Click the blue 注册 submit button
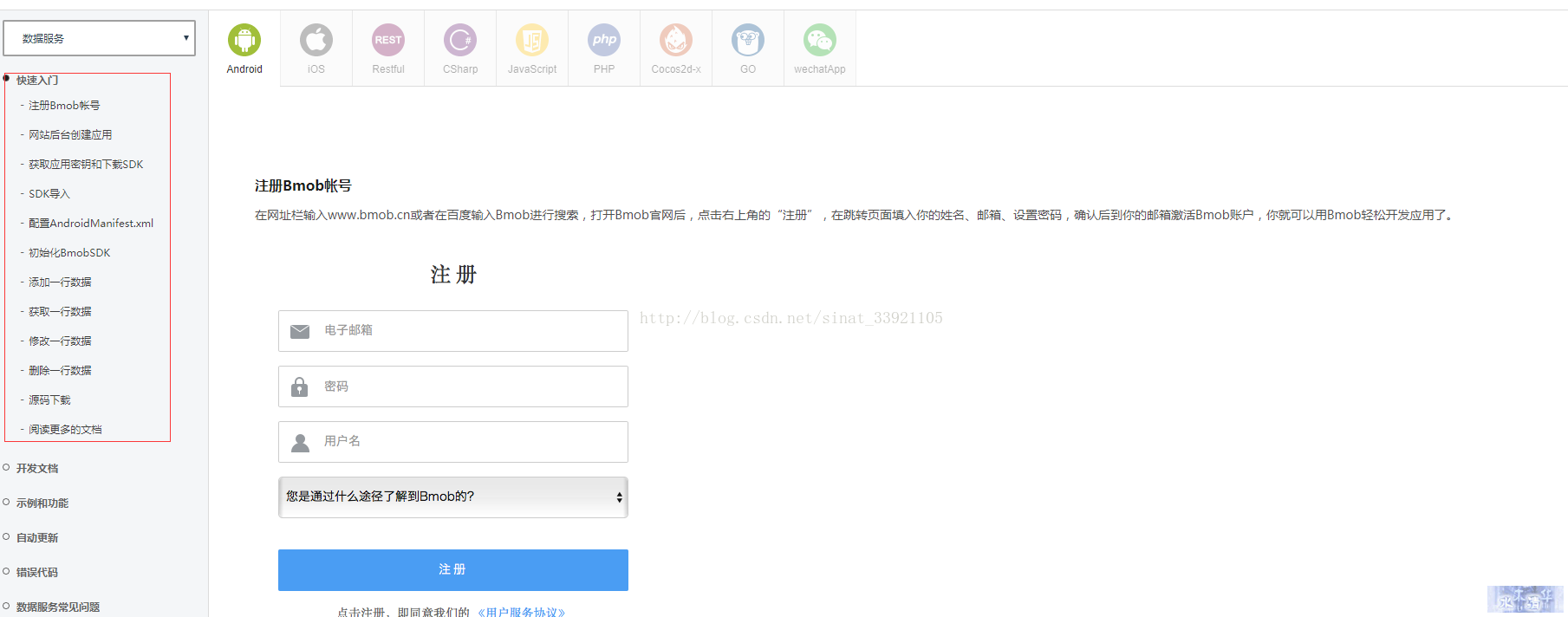This screenshot has width=1568, height=617. pyautogui.click(x=453, y=570)
